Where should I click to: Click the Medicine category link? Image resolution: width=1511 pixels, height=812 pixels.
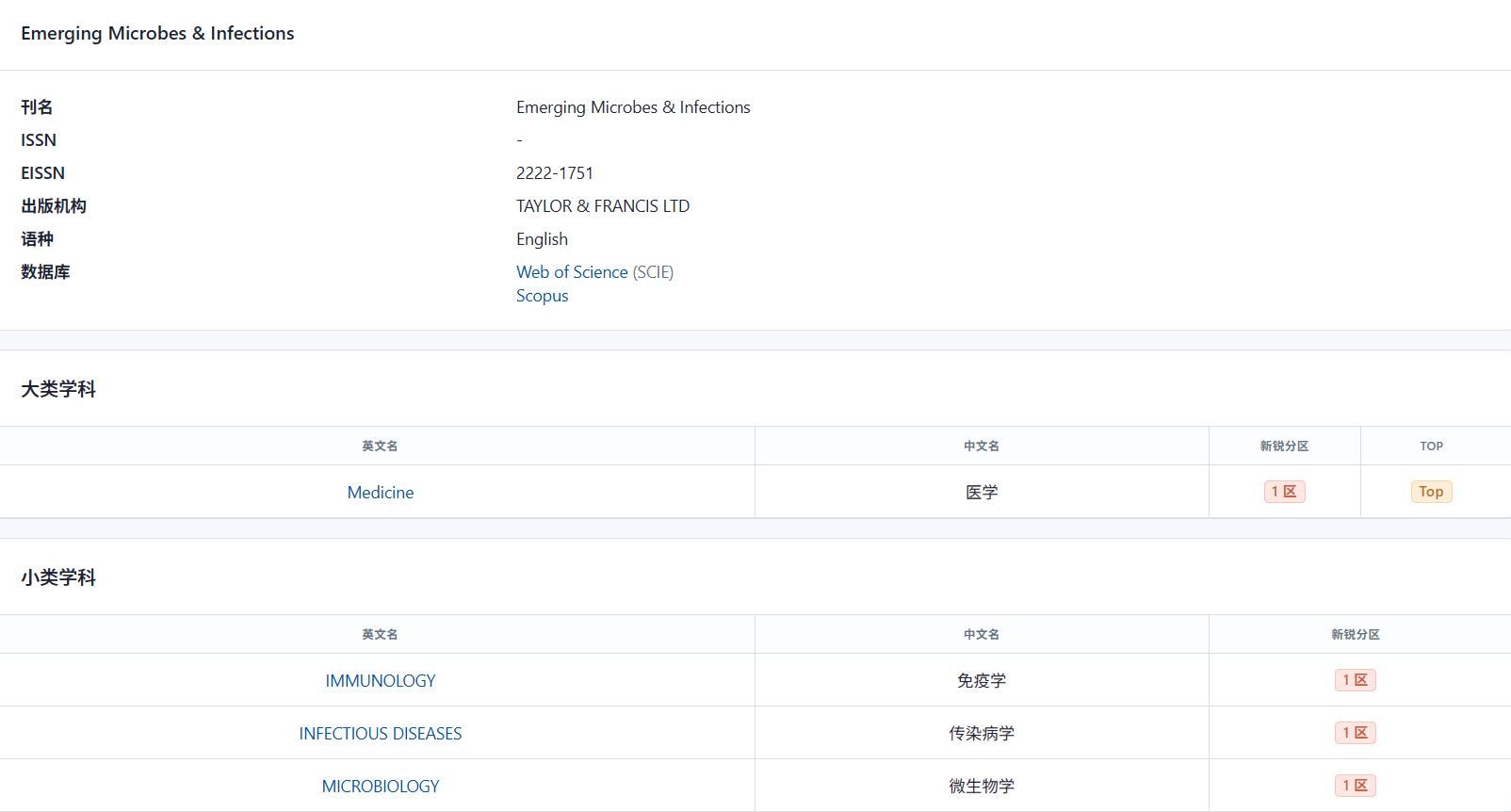coord(381,493)
